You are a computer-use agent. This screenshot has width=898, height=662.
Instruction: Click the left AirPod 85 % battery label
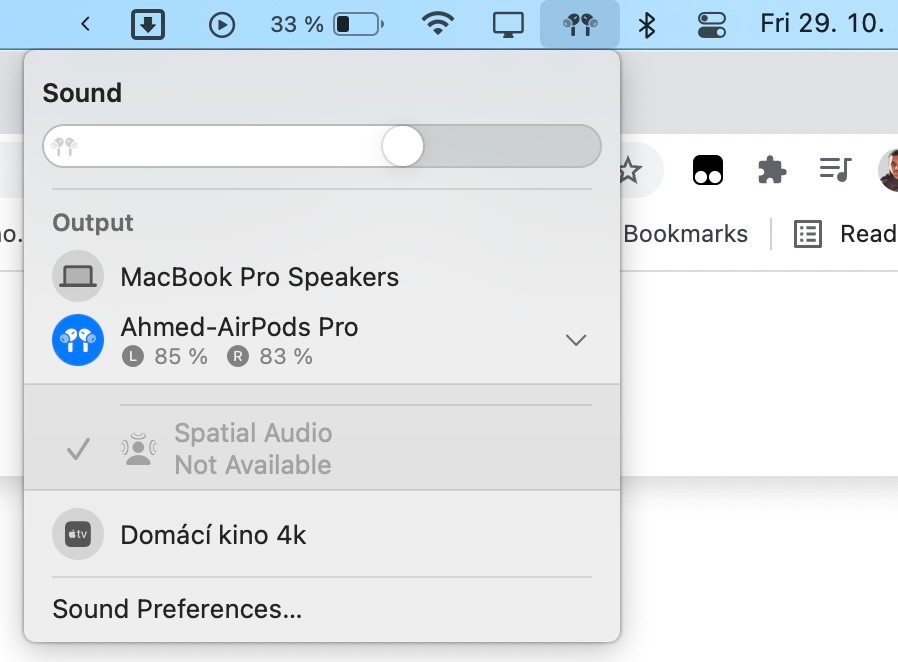(x=165, y=356)
